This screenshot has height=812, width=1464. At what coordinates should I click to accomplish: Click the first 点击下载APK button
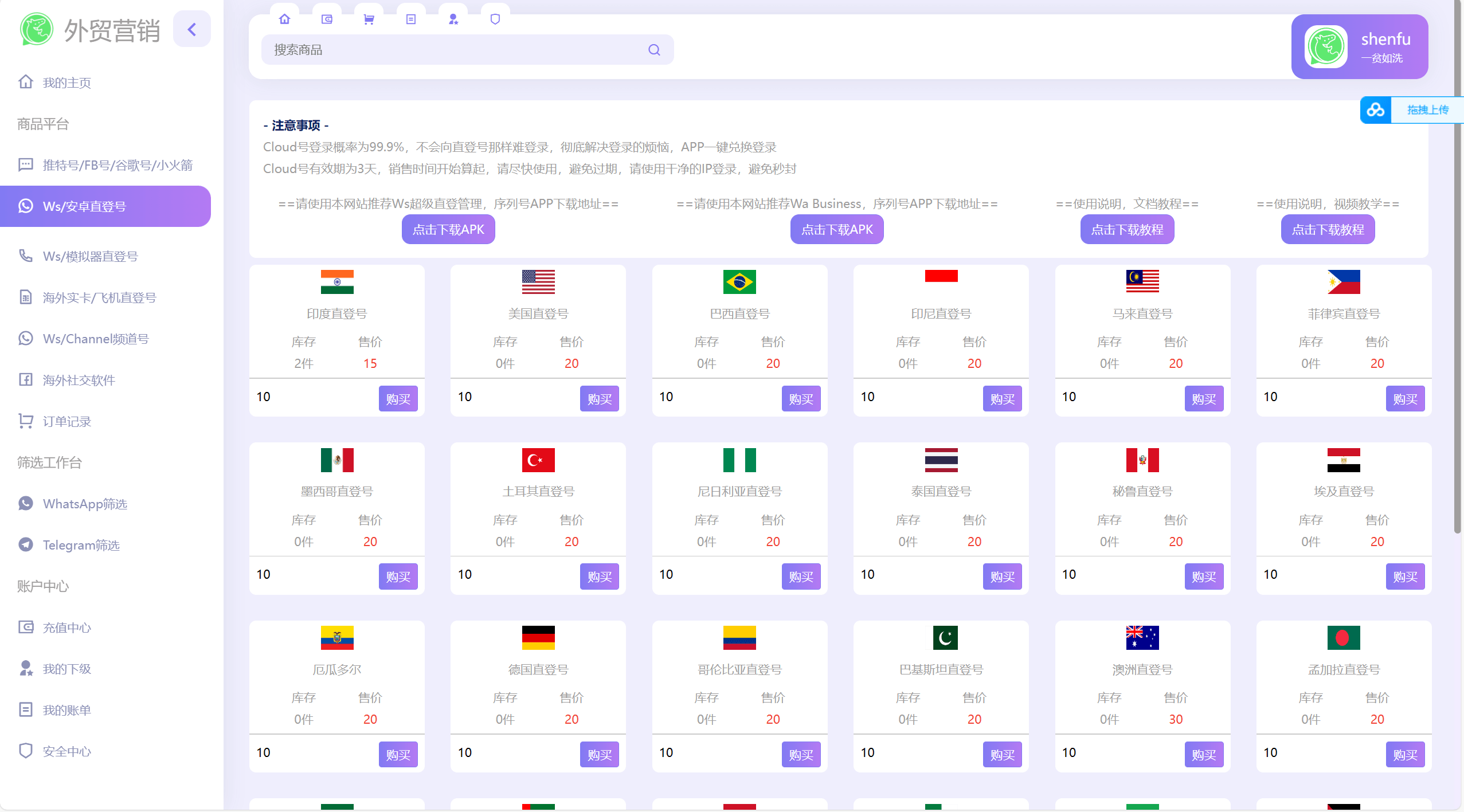tap(448, 229)
